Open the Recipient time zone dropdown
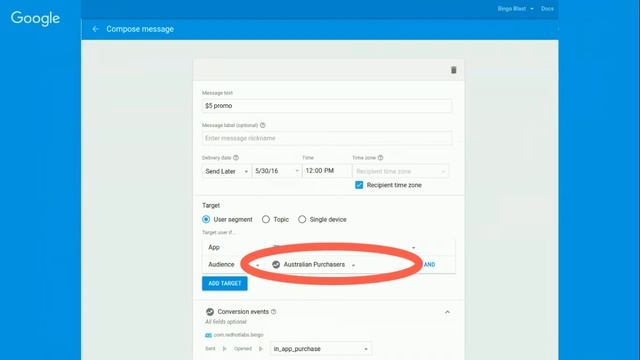 click(x=400, y=171)
